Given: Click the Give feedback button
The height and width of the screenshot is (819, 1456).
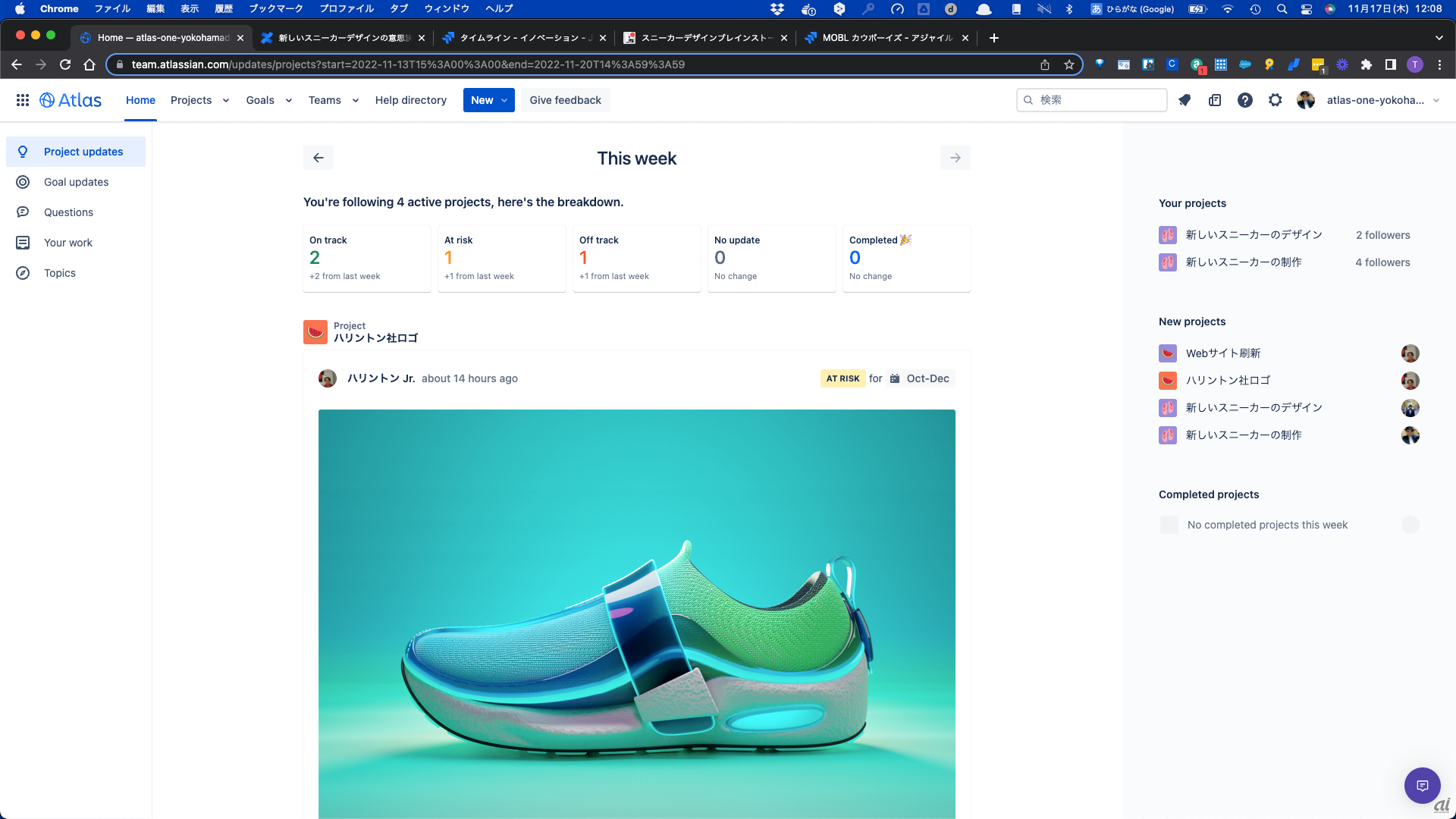Looking at the screenshot, I should coord(565,100).
